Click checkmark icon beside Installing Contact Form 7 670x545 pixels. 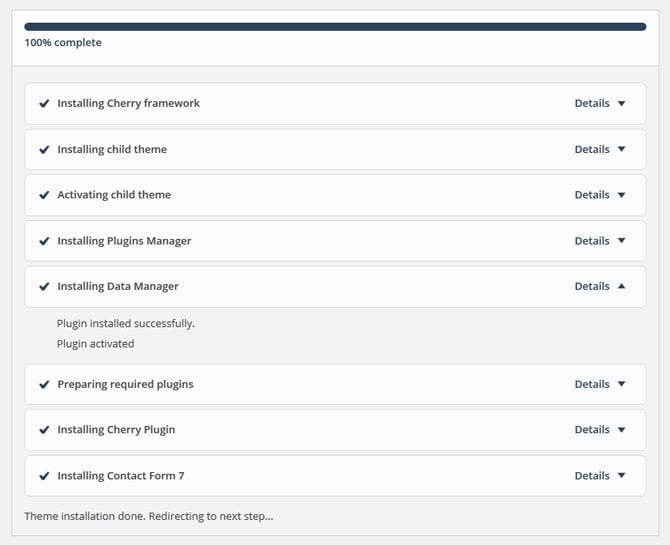tap(44, 476)
